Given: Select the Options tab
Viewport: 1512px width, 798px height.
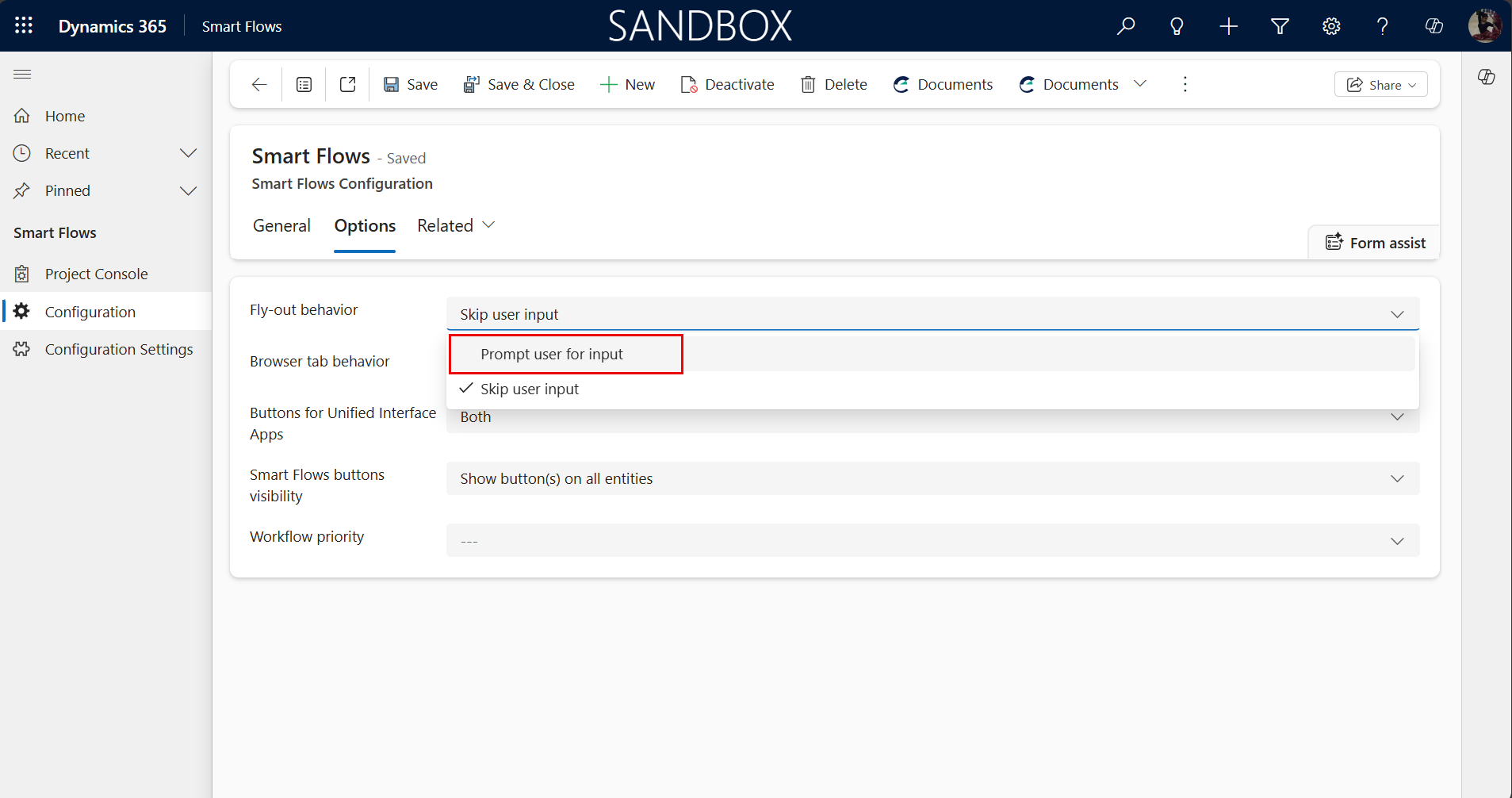Looking at the screenshot, I should pos(365,226).
